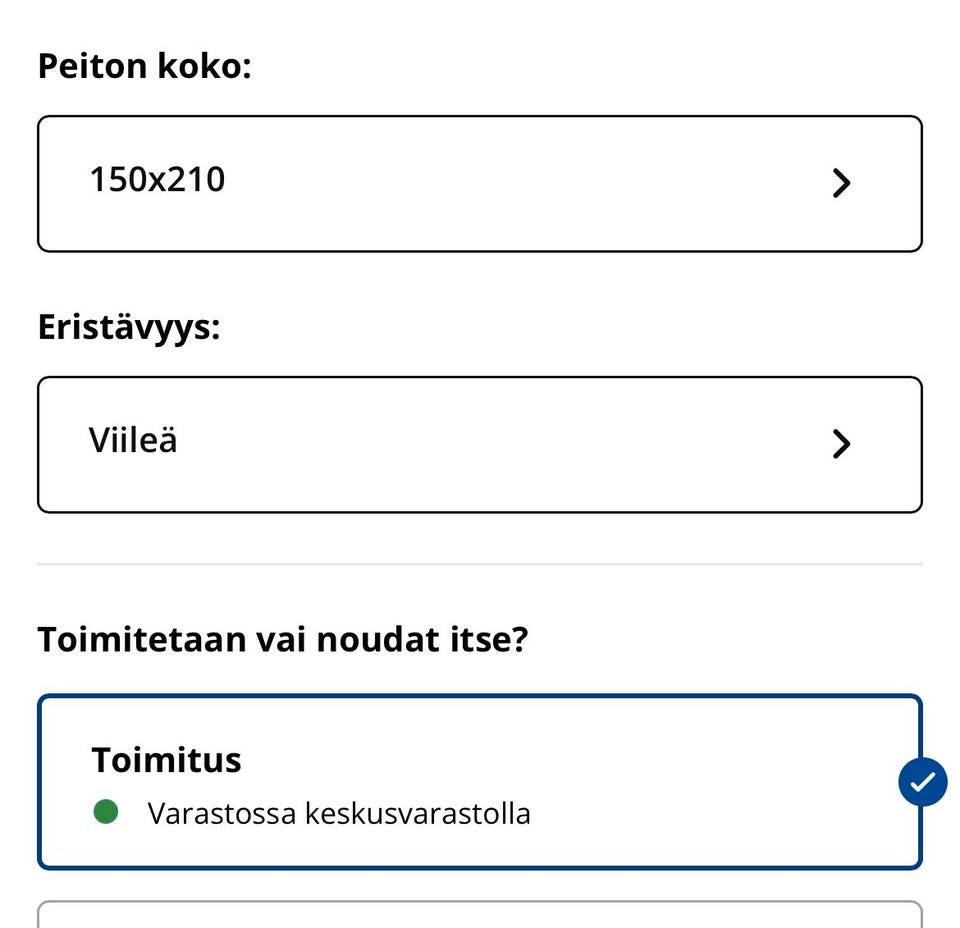Open the Peiton koko size selector
This screenshot has height=928, width=960.
(x=480, y=184)
